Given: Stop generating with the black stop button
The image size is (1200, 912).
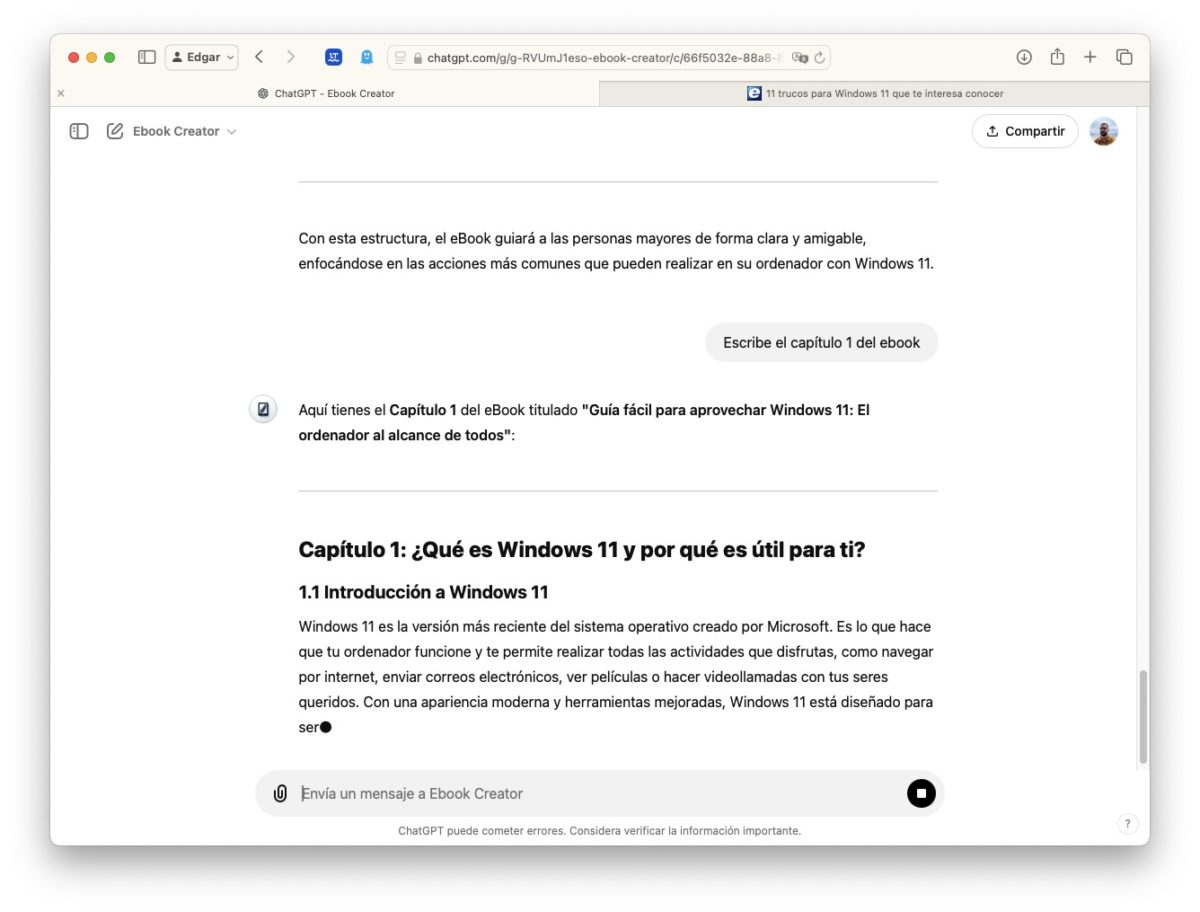Looking at the screenshot, I should point(921,793).
